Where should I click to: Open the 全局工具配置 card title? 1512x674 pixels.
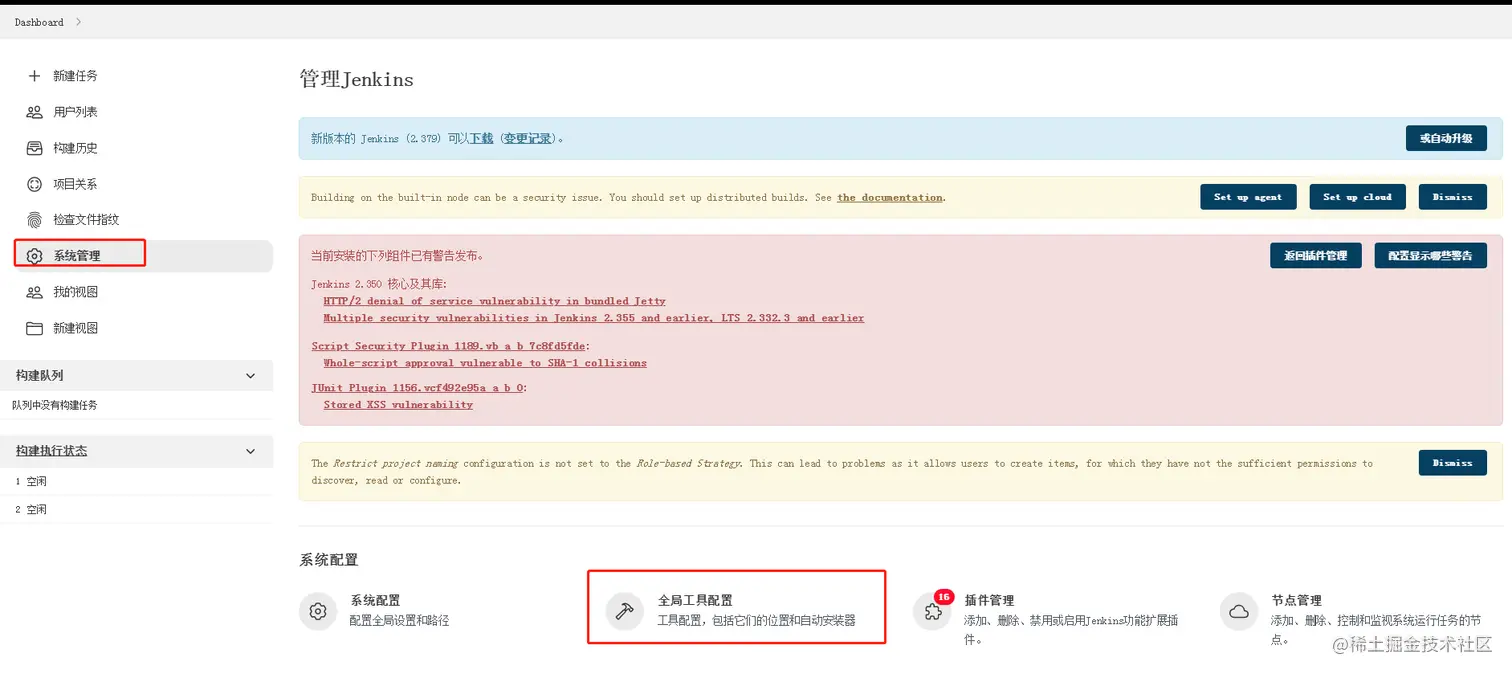[695, 601]
